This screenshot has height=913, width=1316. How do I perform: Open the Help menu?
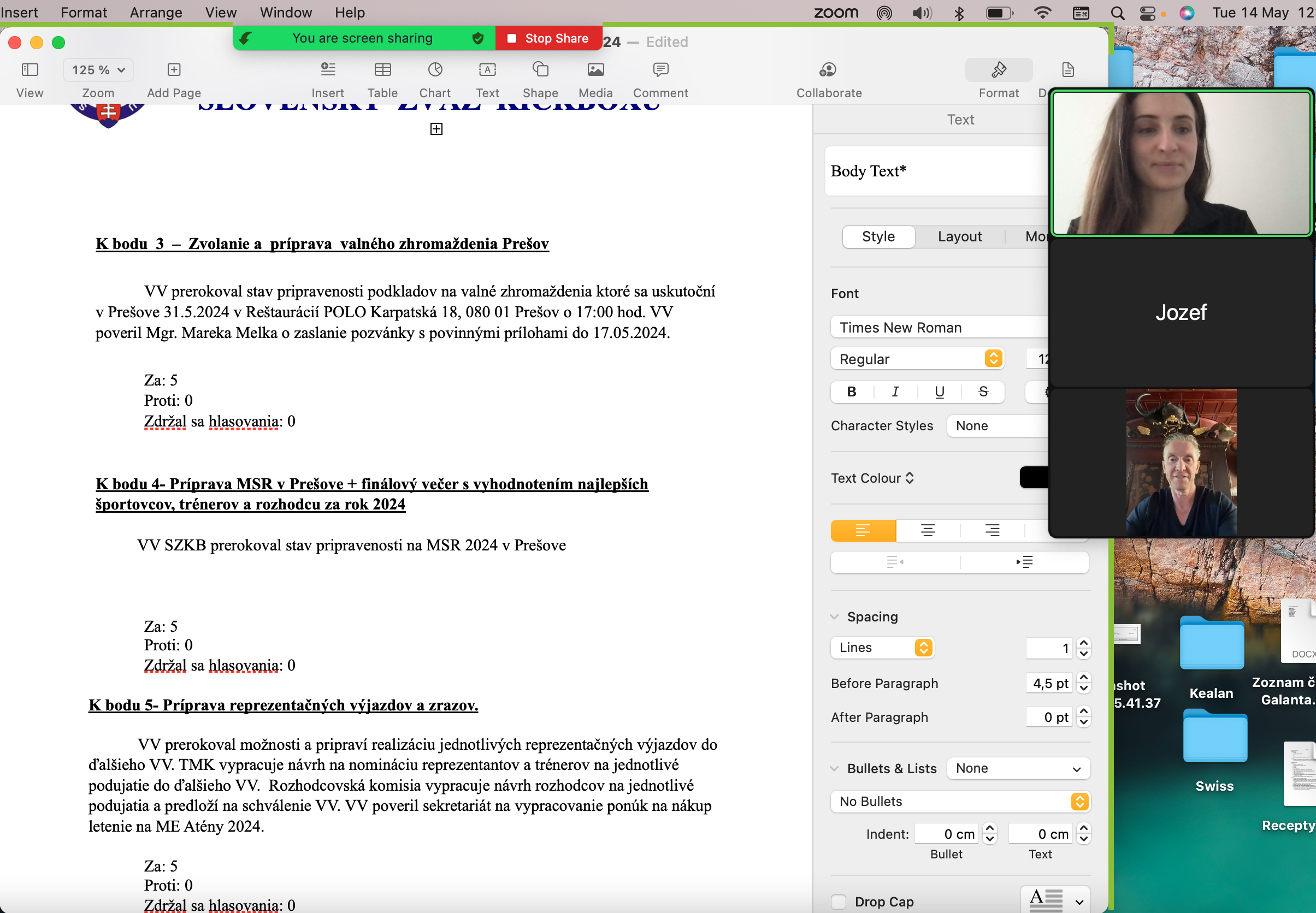click(350, 13)
